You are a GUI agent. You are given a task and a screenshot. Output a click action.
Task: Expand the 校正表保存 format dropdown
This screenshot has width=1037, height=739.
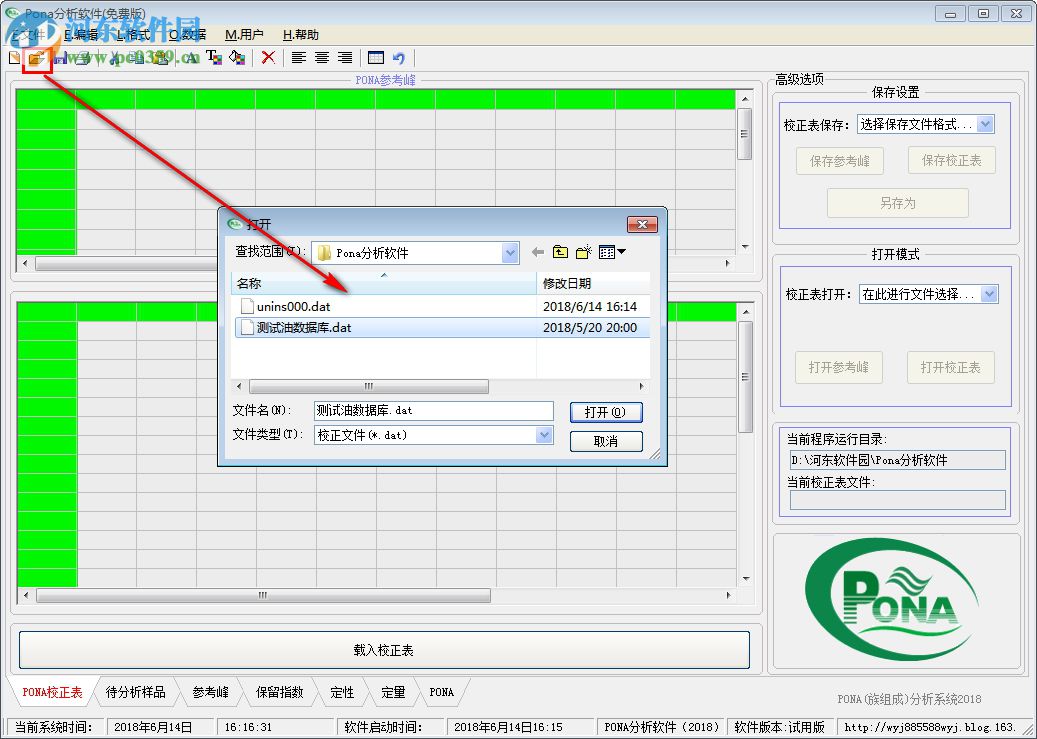[986, 124]
